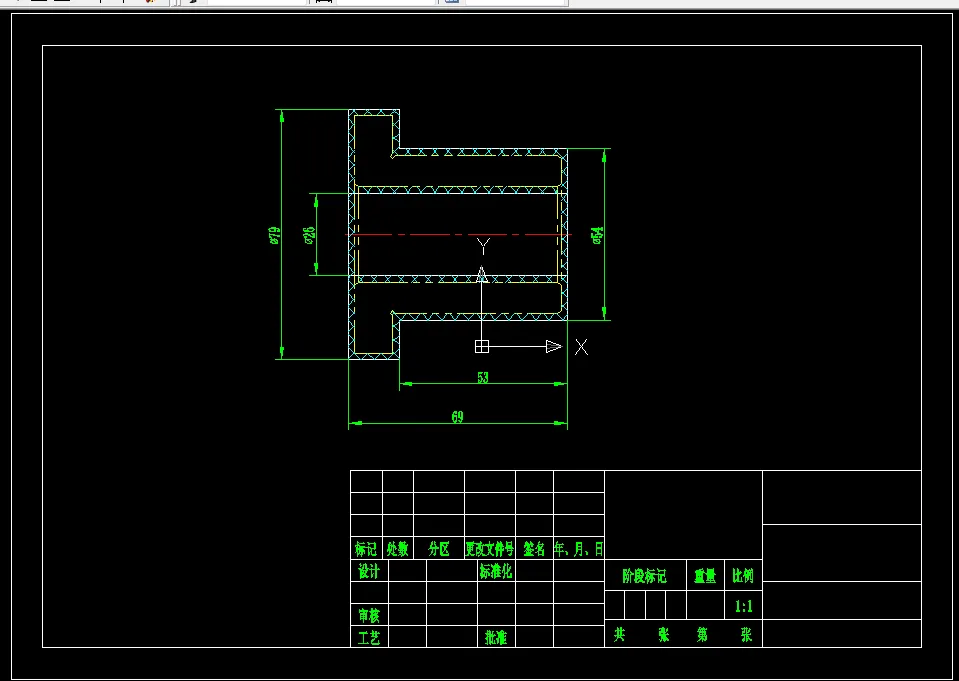
Task: Click the 第 text in title block
Action: (702, 635)
